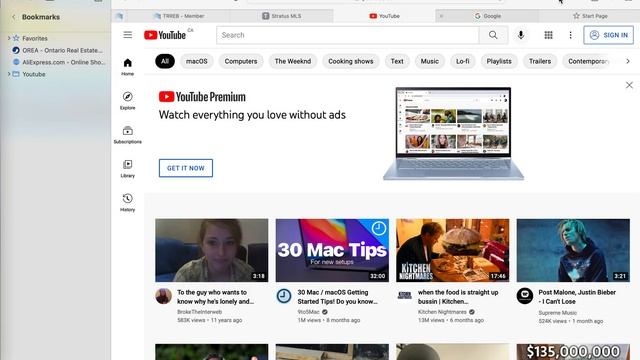Viewport: 640px width, 360px height.
Task: Open 'To the guy who wants to know' title
Action: pyautogui.click(x=216, y=297)
